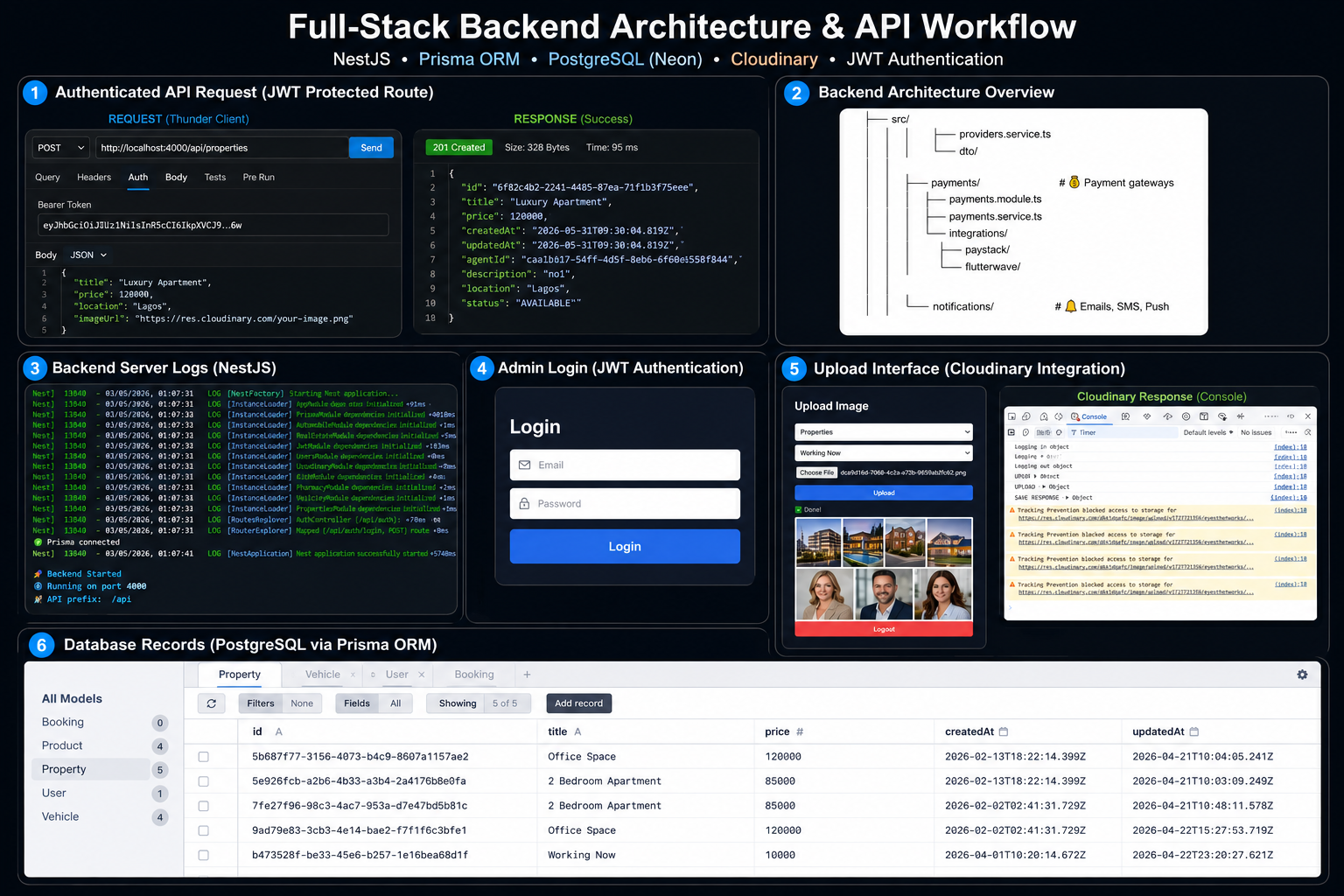This screenshot has width=1344, height=896.
Task: Expand the SAVE RESPONSE Object entry
Action: point(1067,497)
